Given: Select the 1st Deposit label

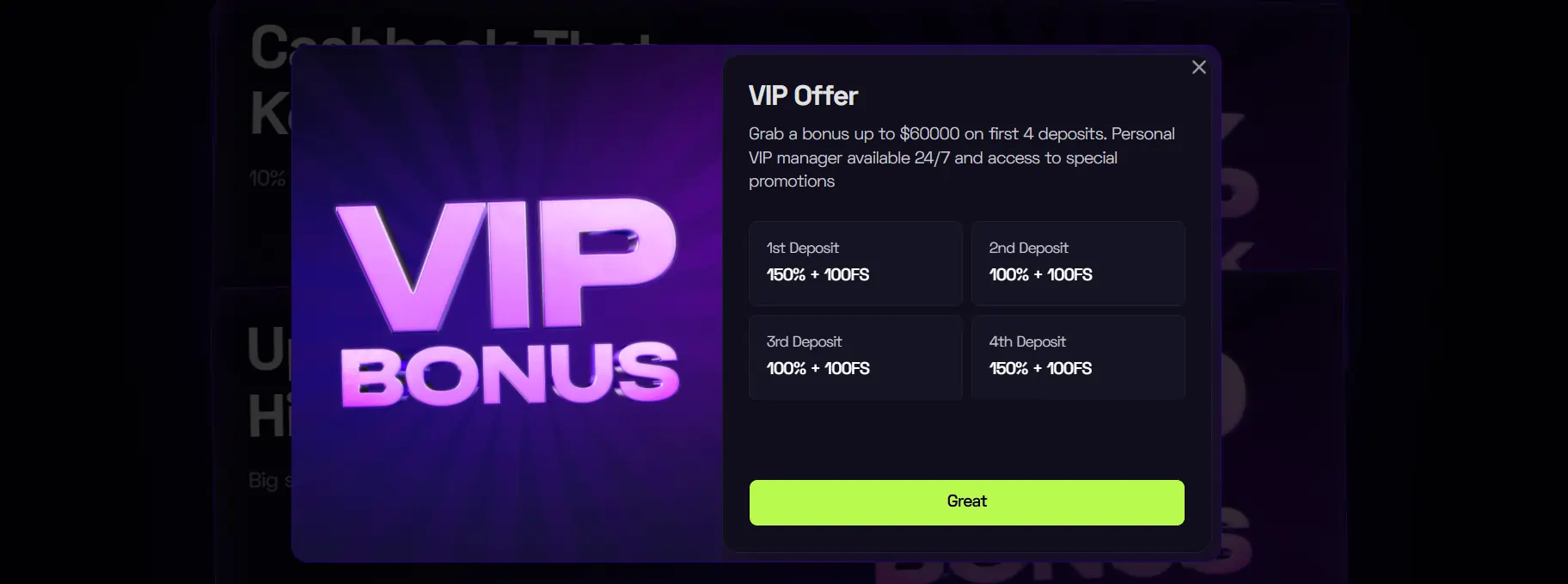Looking at the screenshot, I should coord(802,248).
